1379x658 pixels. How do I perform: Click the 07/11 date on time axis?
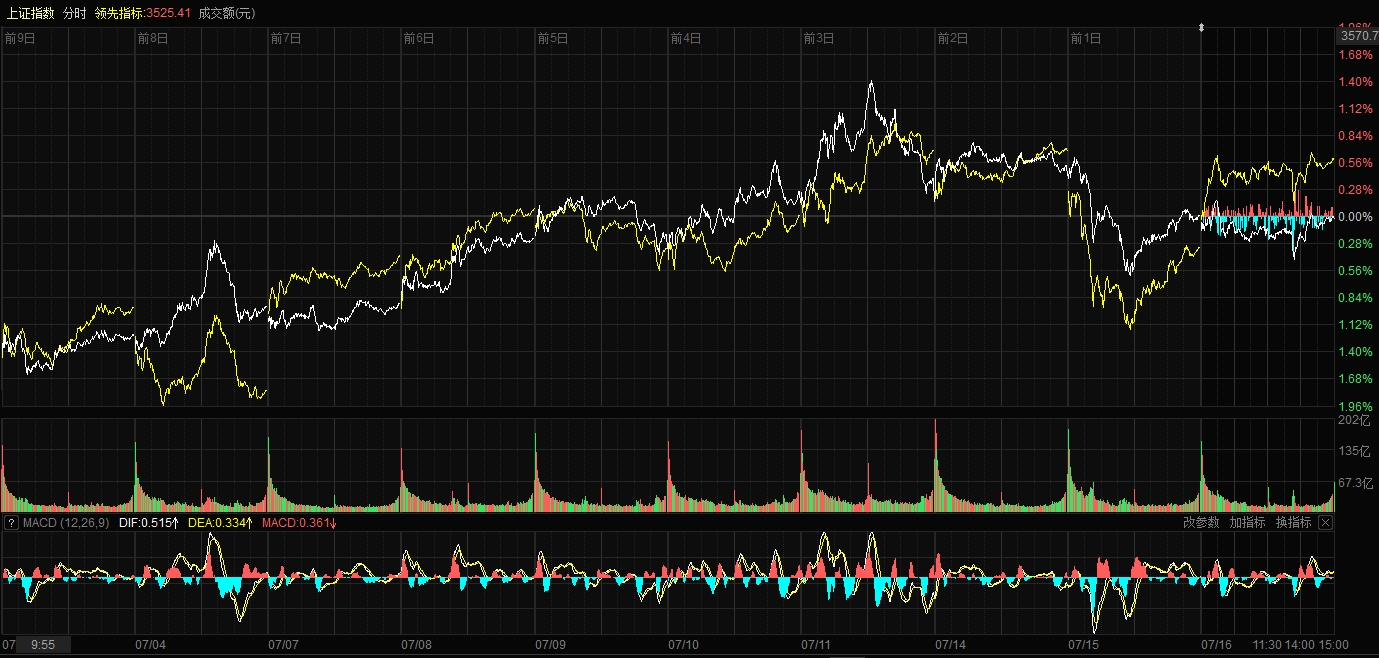coord(817,646)
